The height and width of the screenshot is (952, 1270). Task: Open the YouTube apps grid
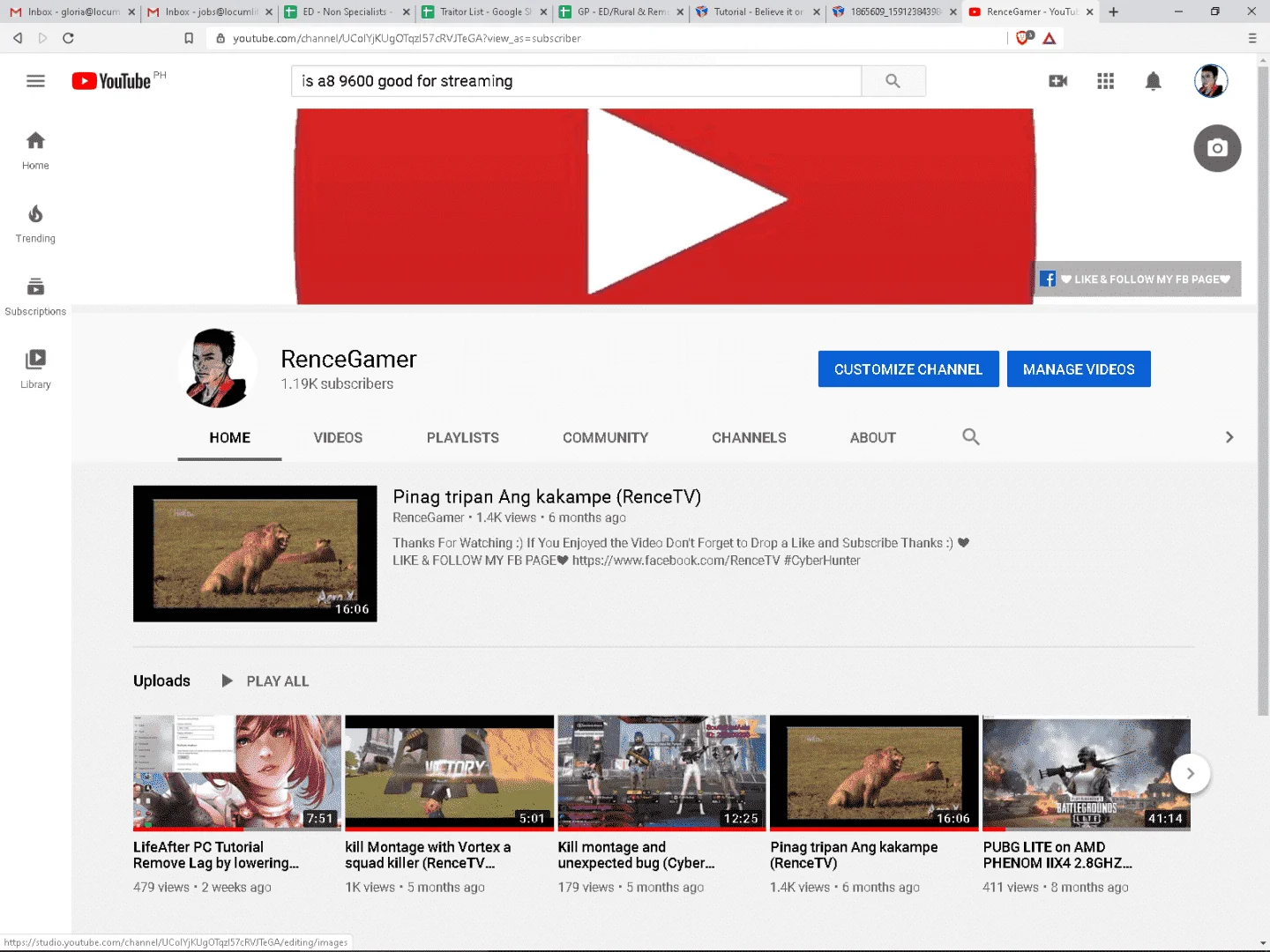pyautogui.click(x=1106, y=81)
